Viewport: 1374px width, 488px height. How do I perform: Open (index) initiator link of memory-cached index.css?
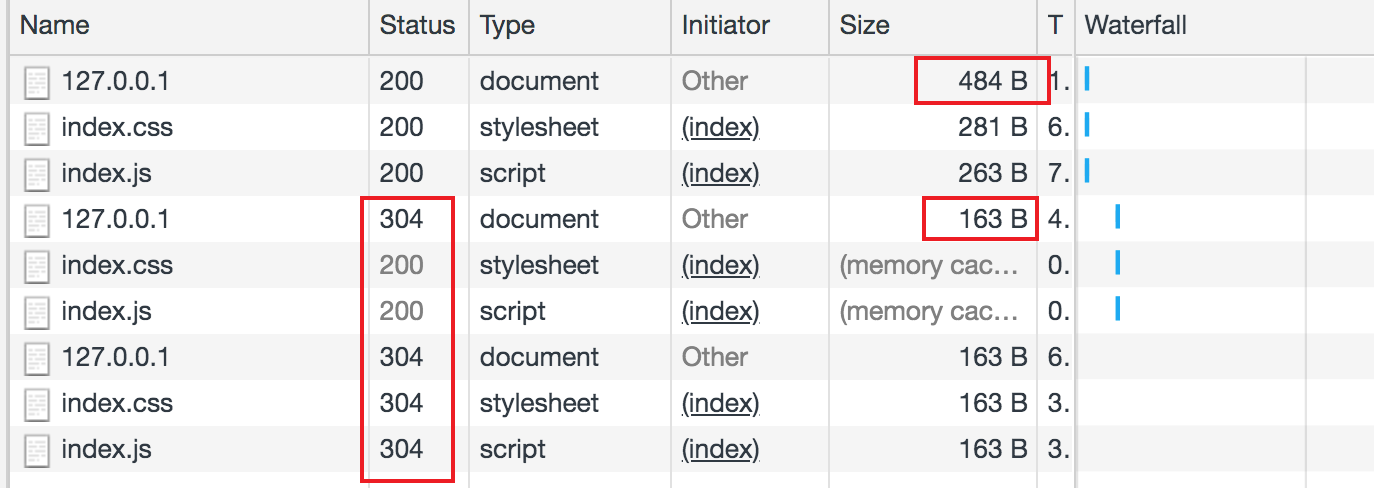[720, 266]
